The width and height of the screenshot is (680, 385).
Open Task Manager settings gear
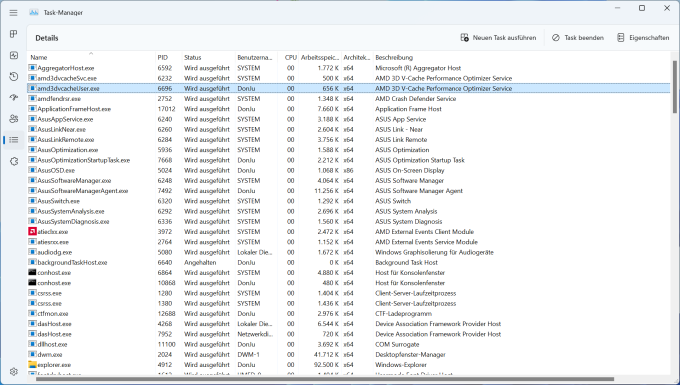click(13, 372)
